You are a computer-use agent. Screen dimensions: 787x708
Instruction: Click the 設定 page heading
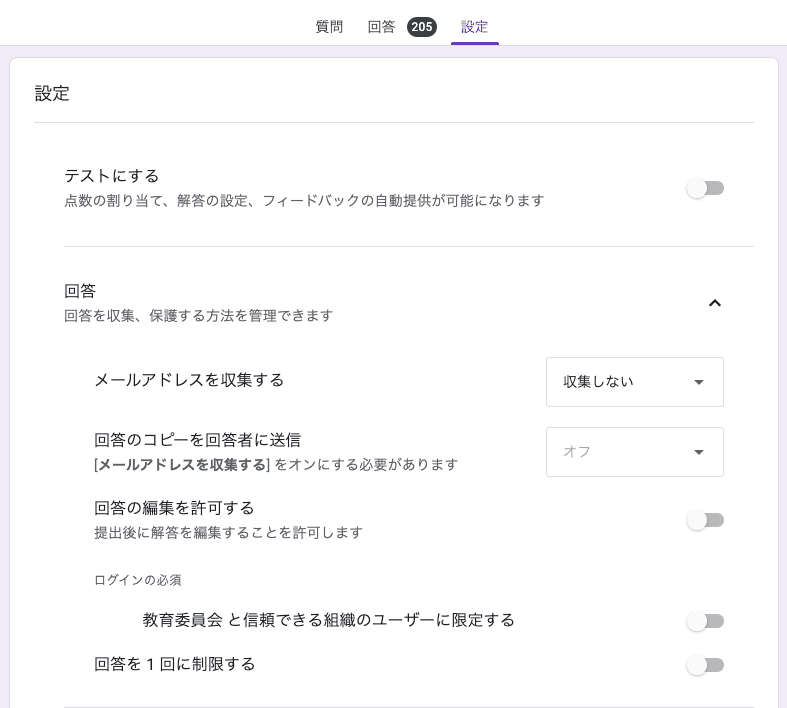click(52, 93)
